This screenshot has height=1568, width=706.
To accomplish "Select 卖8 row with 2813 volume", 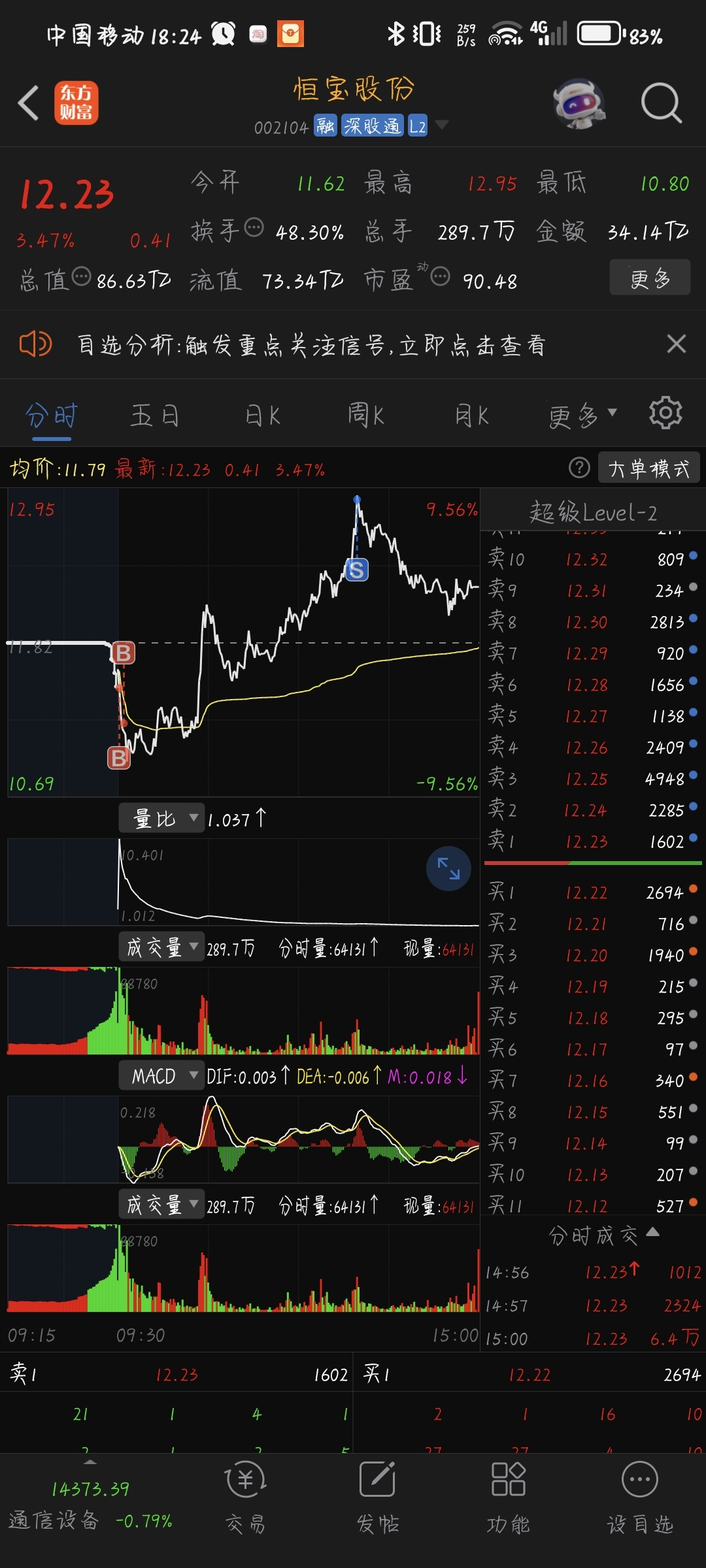I will pyautogui.click(x=593, y=622).
